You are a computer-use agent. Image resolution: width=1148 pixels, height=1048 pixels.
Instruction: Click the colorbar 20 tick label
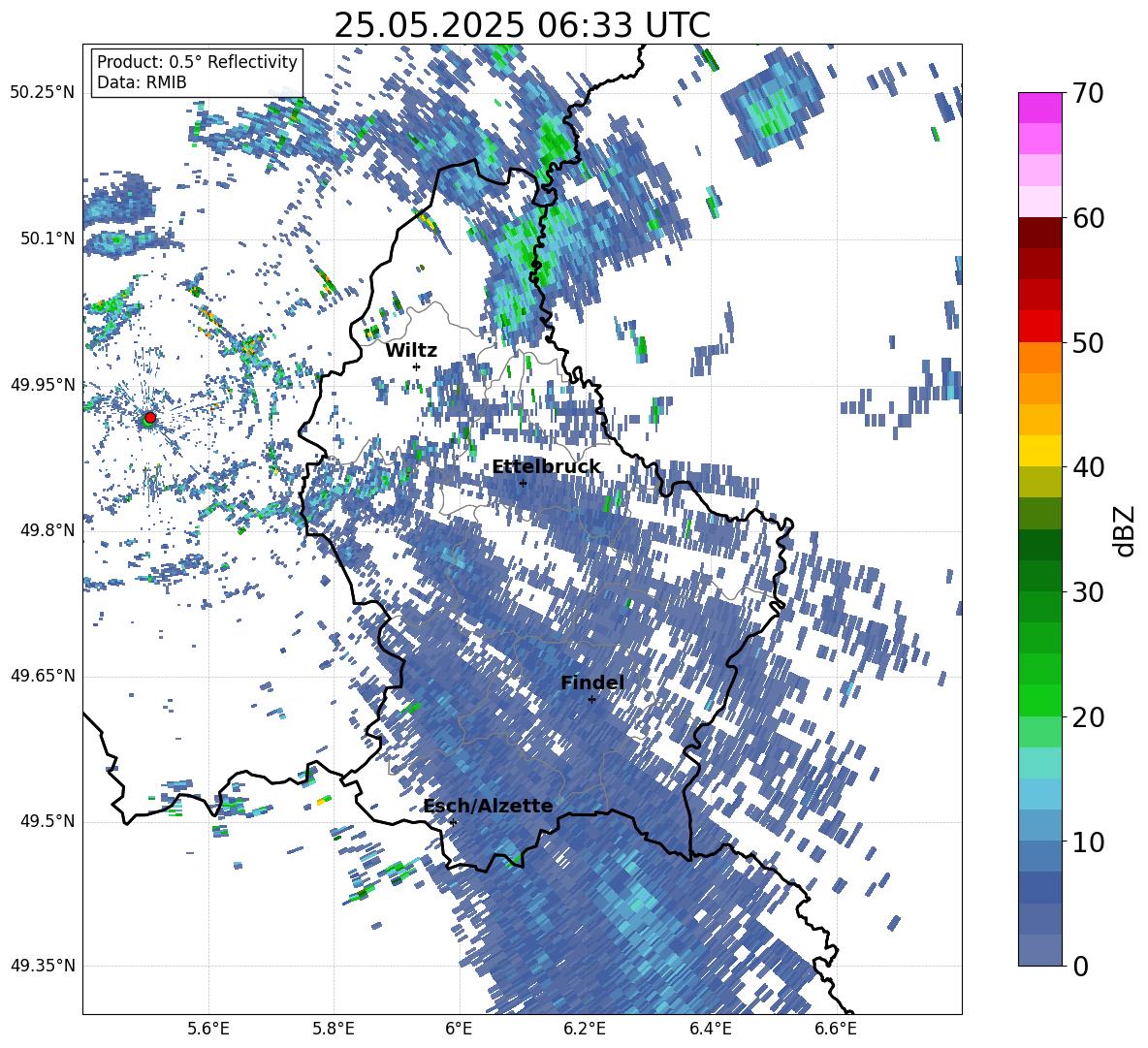pos(1087,717)
